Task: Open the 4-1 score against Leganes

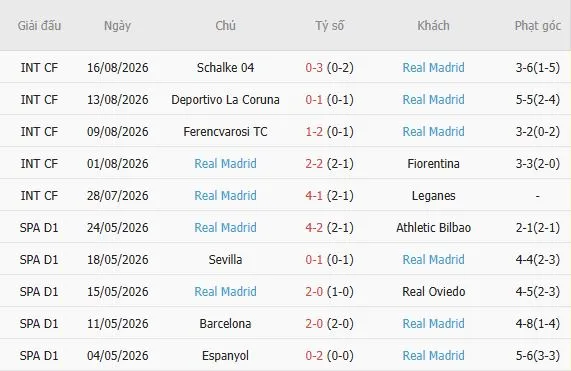Action: 314,196
